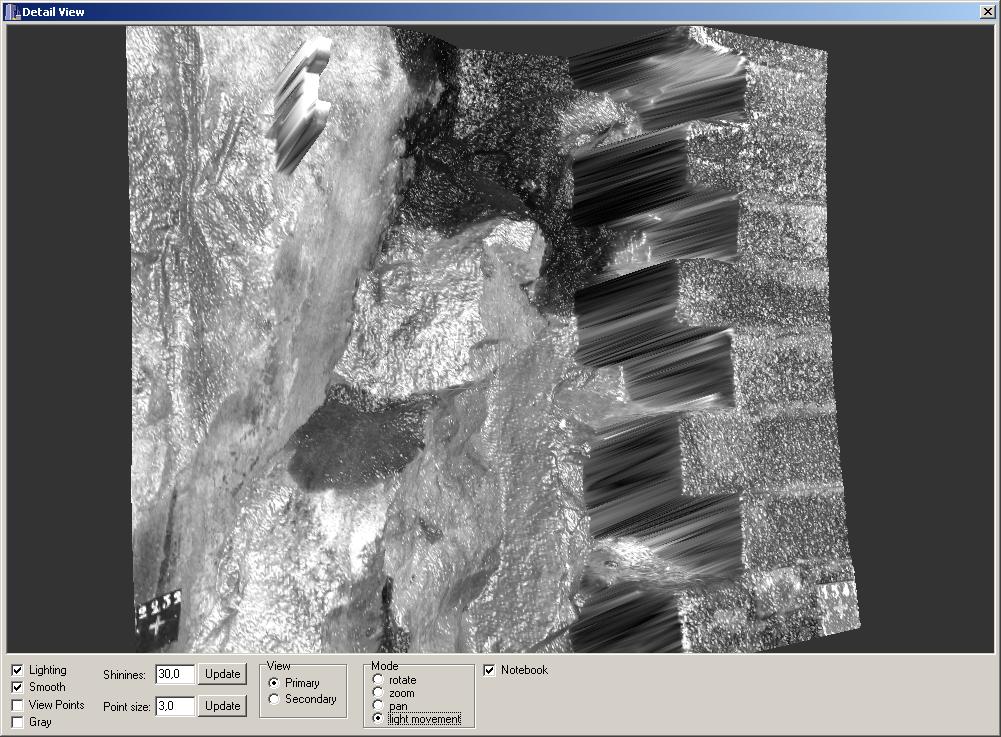This screenshot has height=737, width=1001.
Task: Pick the pan mode radio button
Action: point(378,706)
